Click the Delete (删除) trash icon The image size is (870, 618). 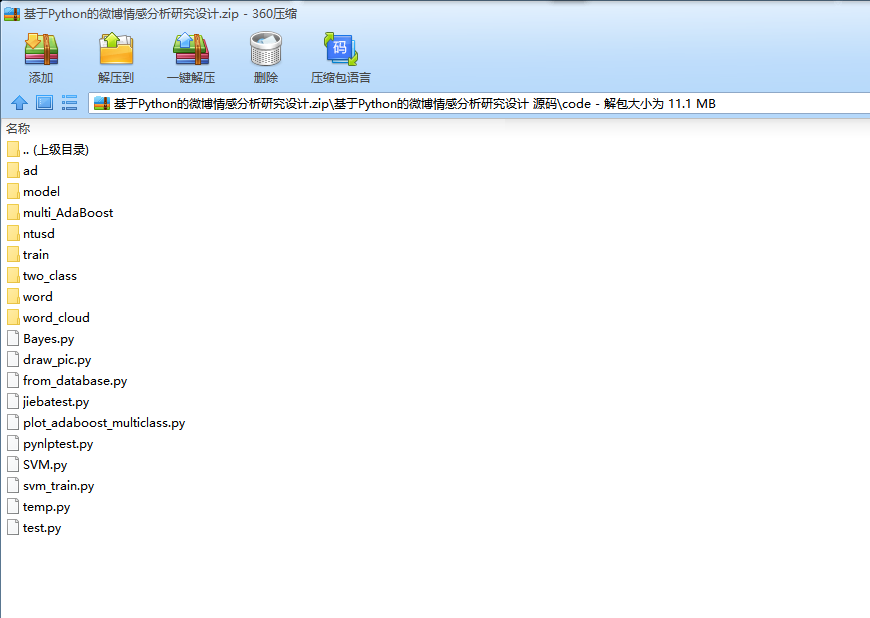click(266, 49)
